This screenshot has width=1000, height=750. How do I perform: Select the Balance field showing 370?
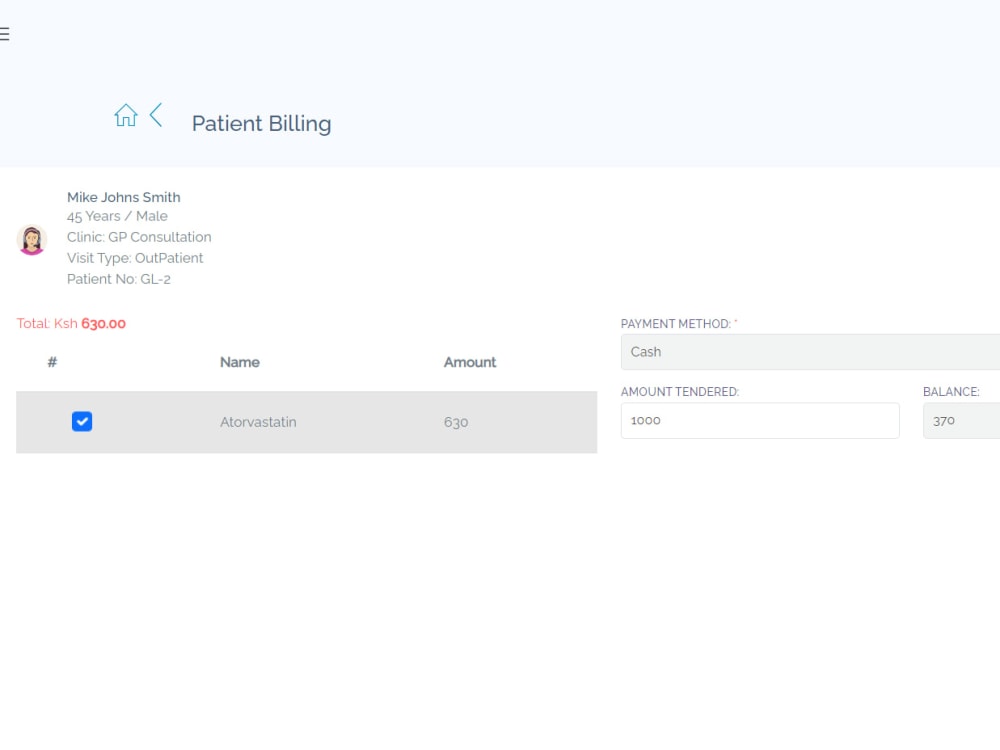pos(961,421)
